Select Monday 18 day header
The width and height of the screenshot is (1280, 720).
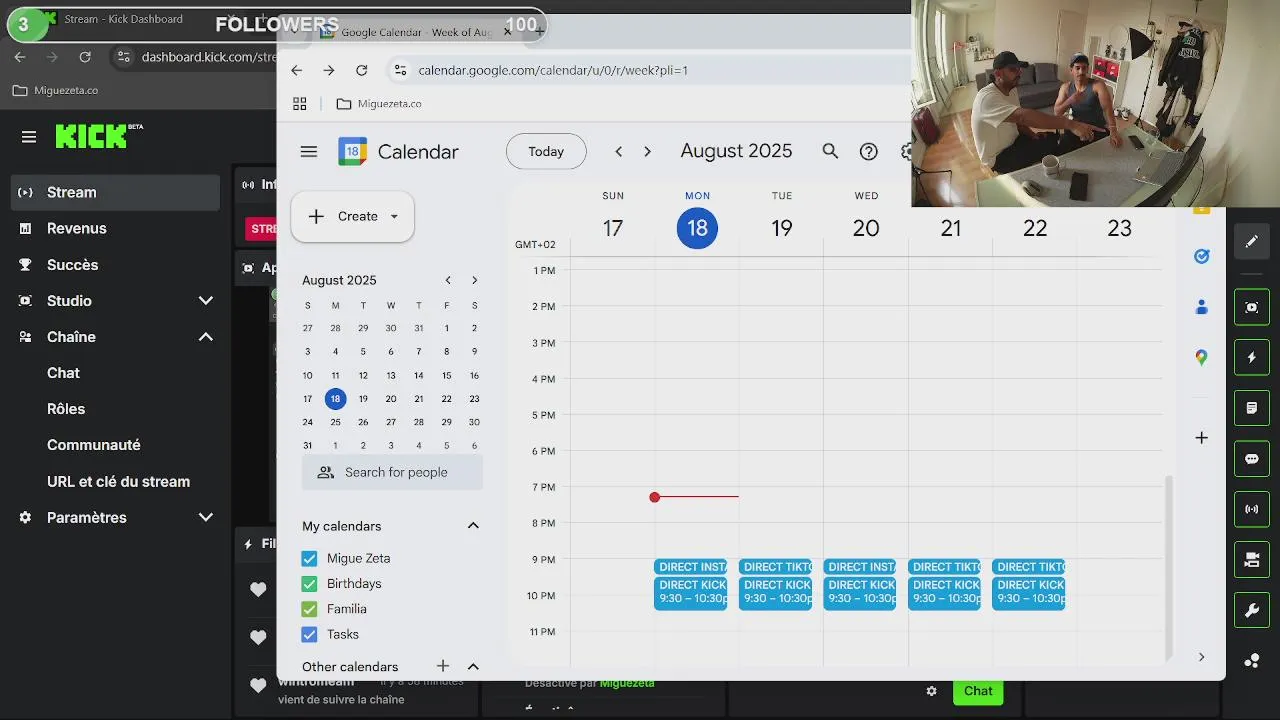(x=697, y=228)
